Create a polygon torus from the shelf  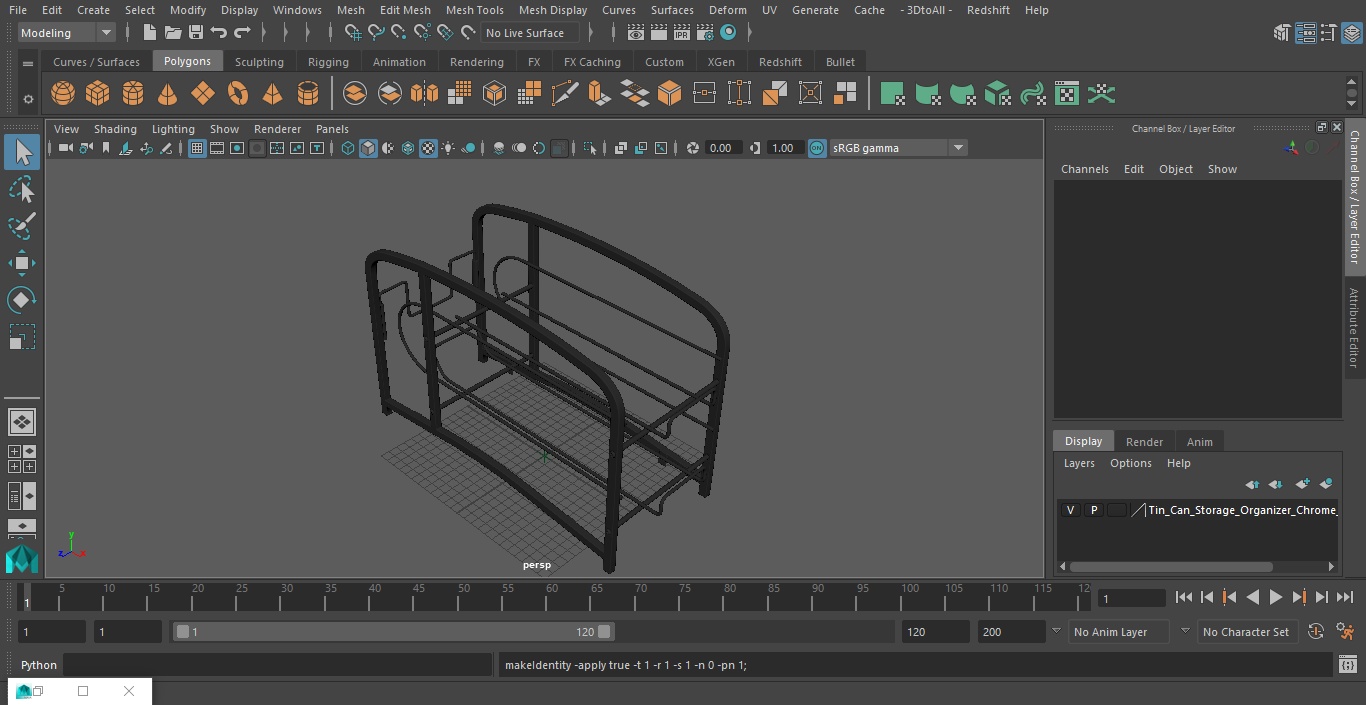[x=238, y=94]
